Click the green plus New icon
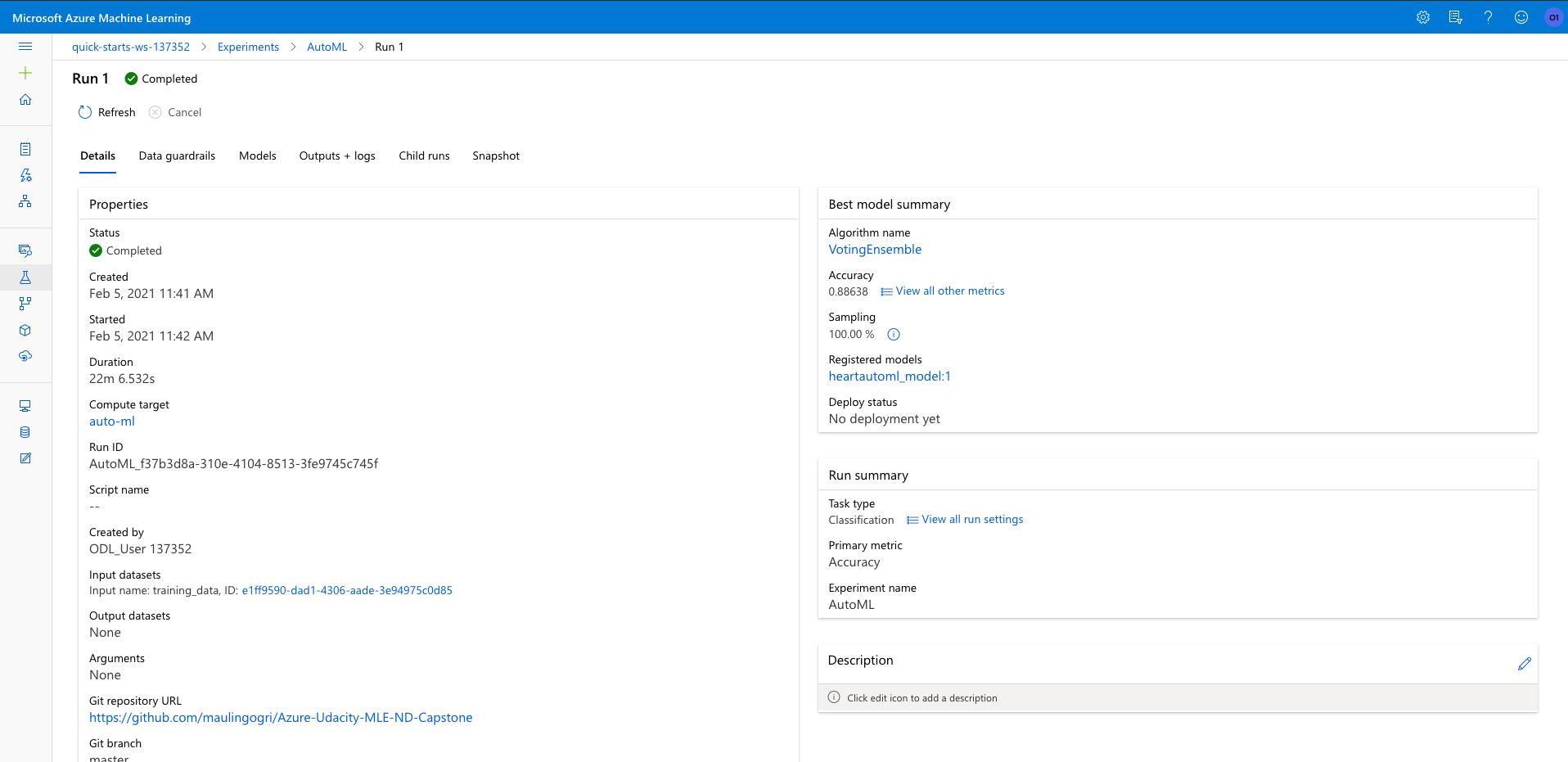 (x=25, y=73)
